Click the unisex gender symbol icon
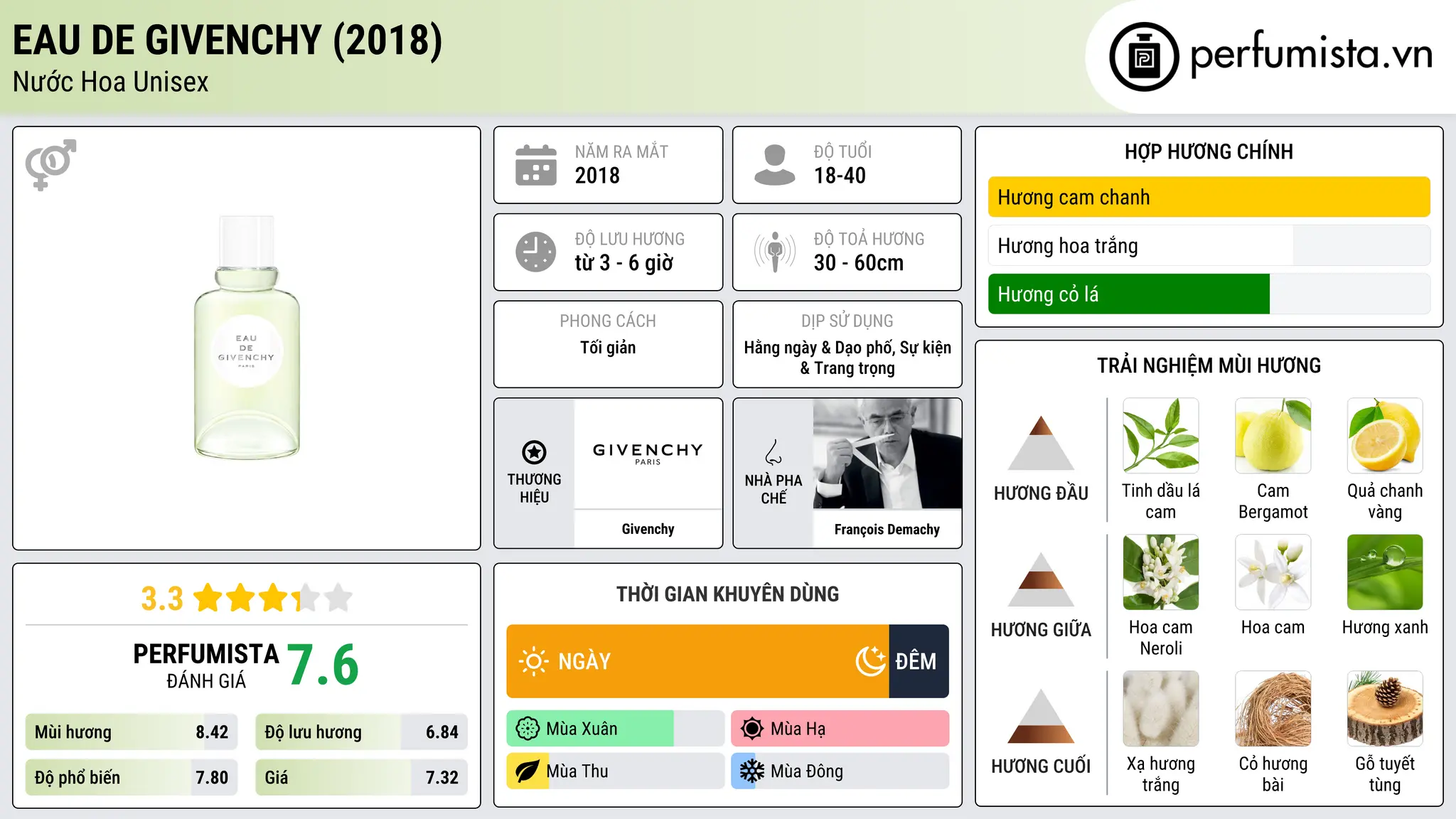 click(x=50, y=164)
